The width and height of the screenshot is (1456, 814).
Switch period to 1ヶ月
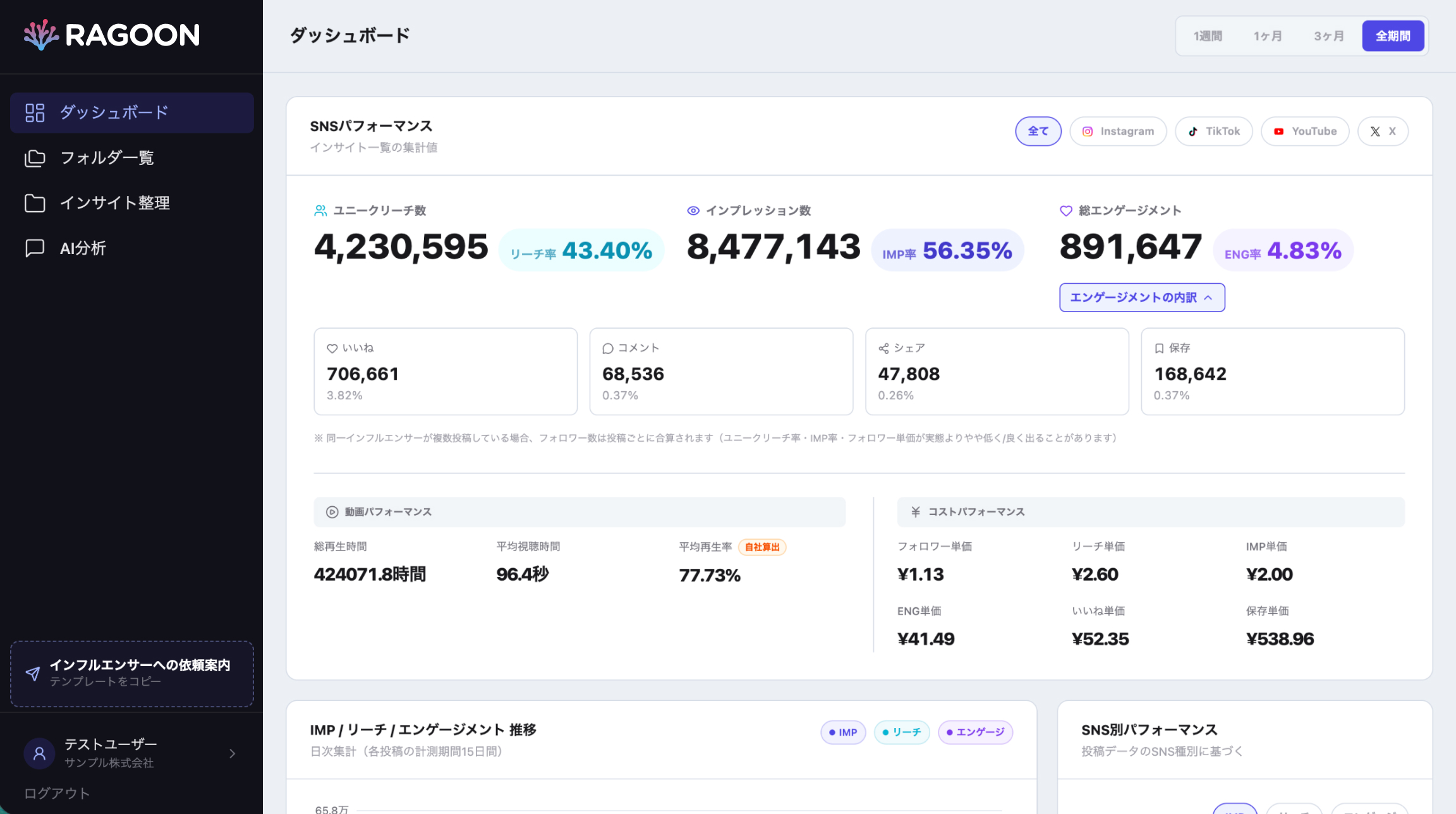point(1268,36)
